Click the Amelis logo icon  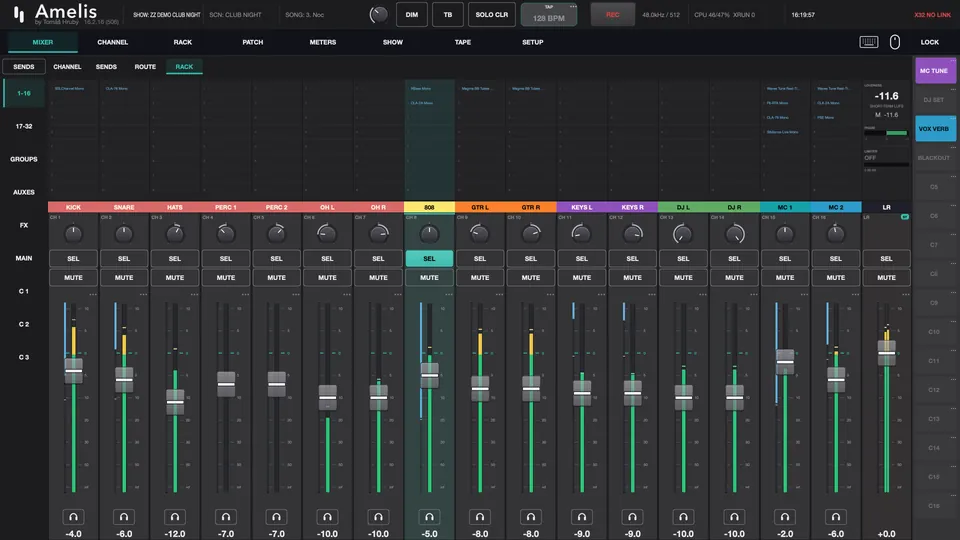(x=19, y=15)
